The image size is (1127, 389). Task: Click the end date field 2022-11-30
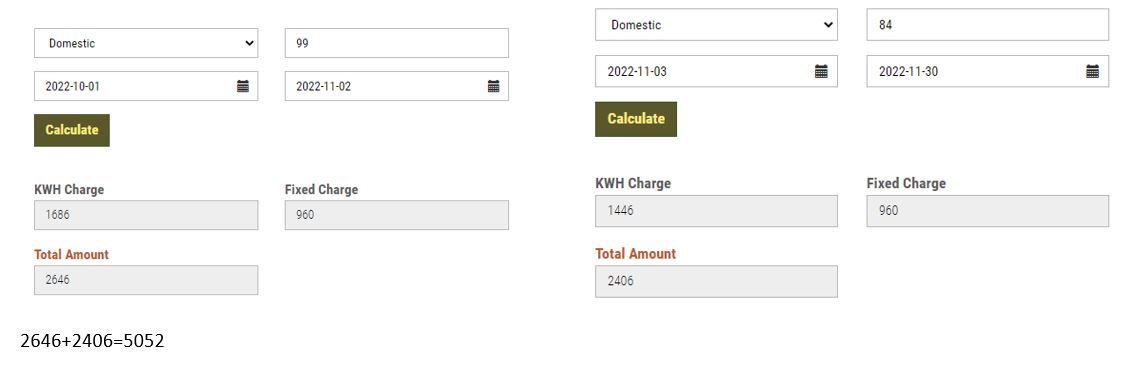[988, 71]
